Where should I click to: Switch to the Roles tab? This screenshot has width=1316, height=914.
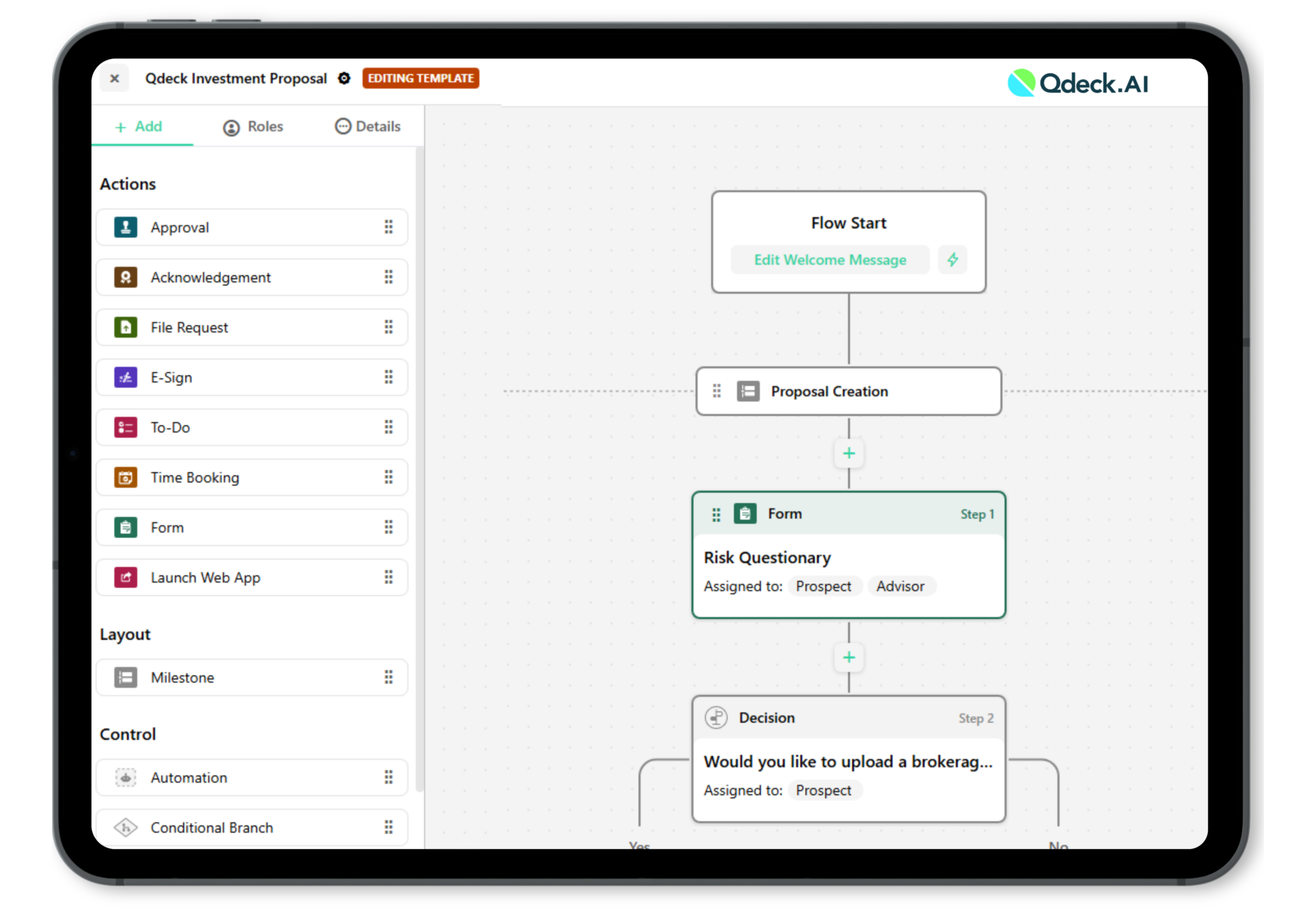point(253,126)
